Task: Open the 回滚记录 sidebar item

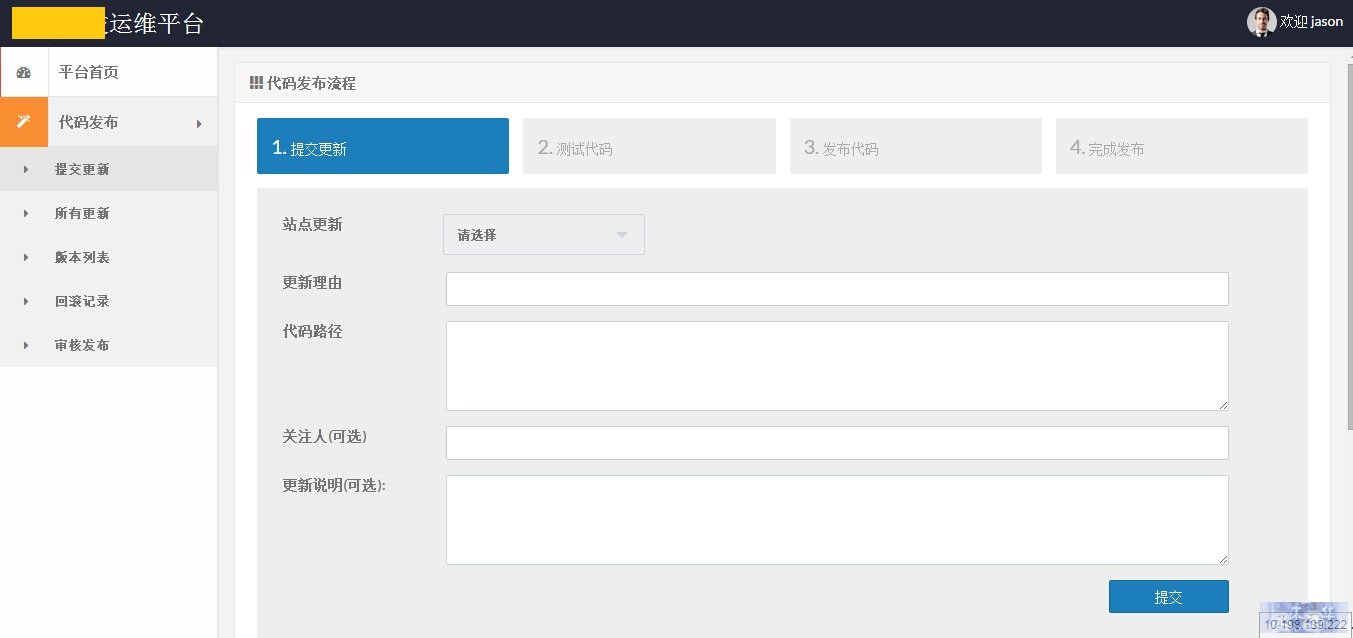Action: pos(109,301)
